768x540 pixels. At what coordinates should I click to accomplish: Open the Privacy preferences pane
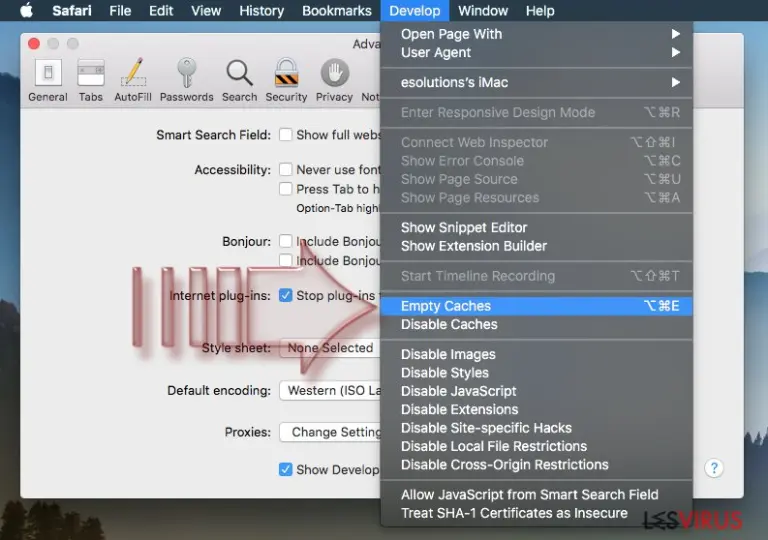click(x=335, y=80)
